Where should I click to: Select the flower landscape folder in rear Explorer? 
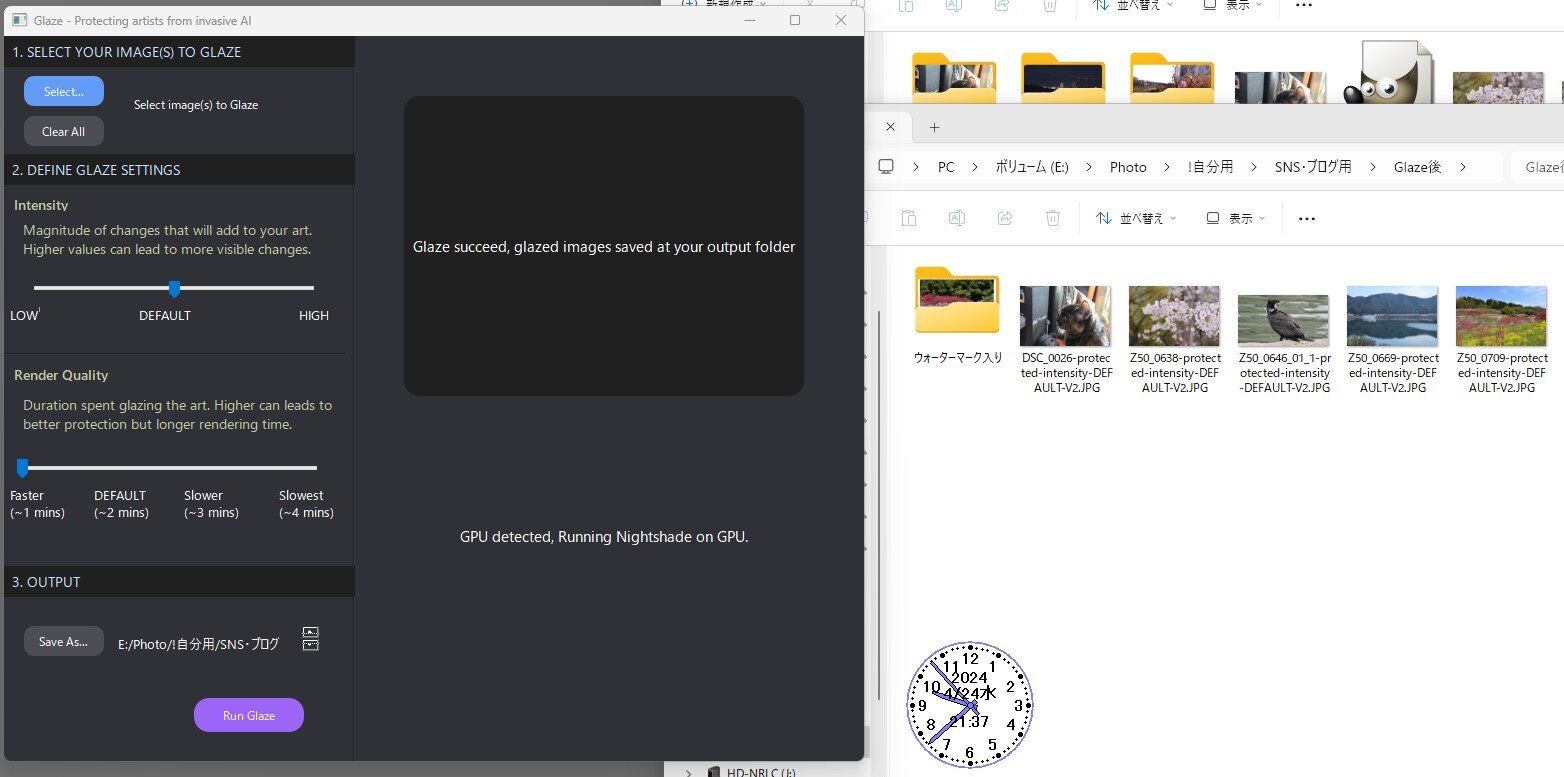click(x=1172, y=78)
